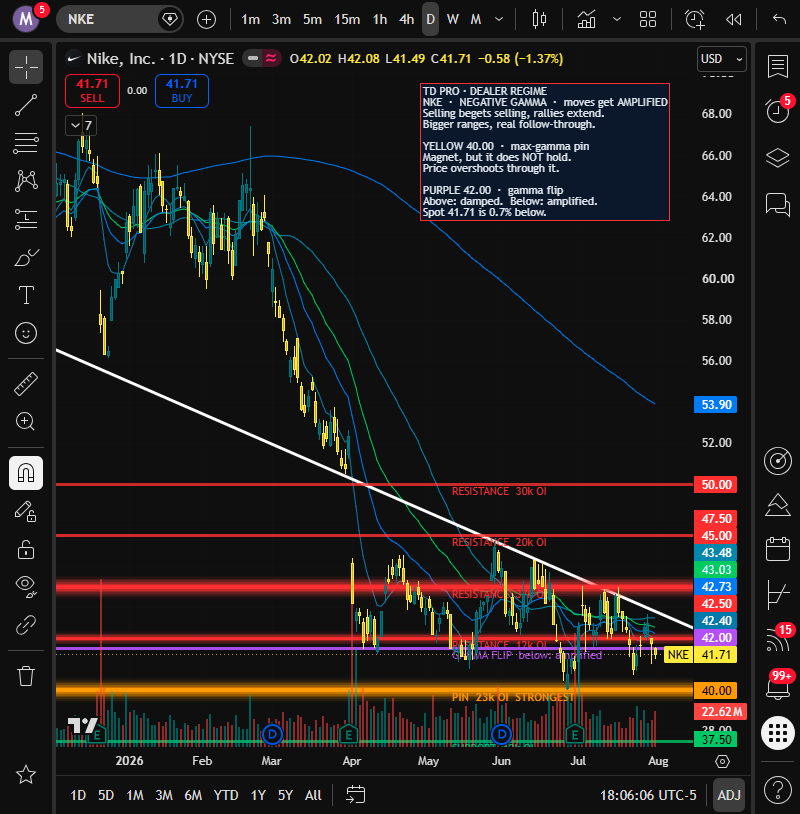Click the 41.71 BUY button

(x=182, y=91)
